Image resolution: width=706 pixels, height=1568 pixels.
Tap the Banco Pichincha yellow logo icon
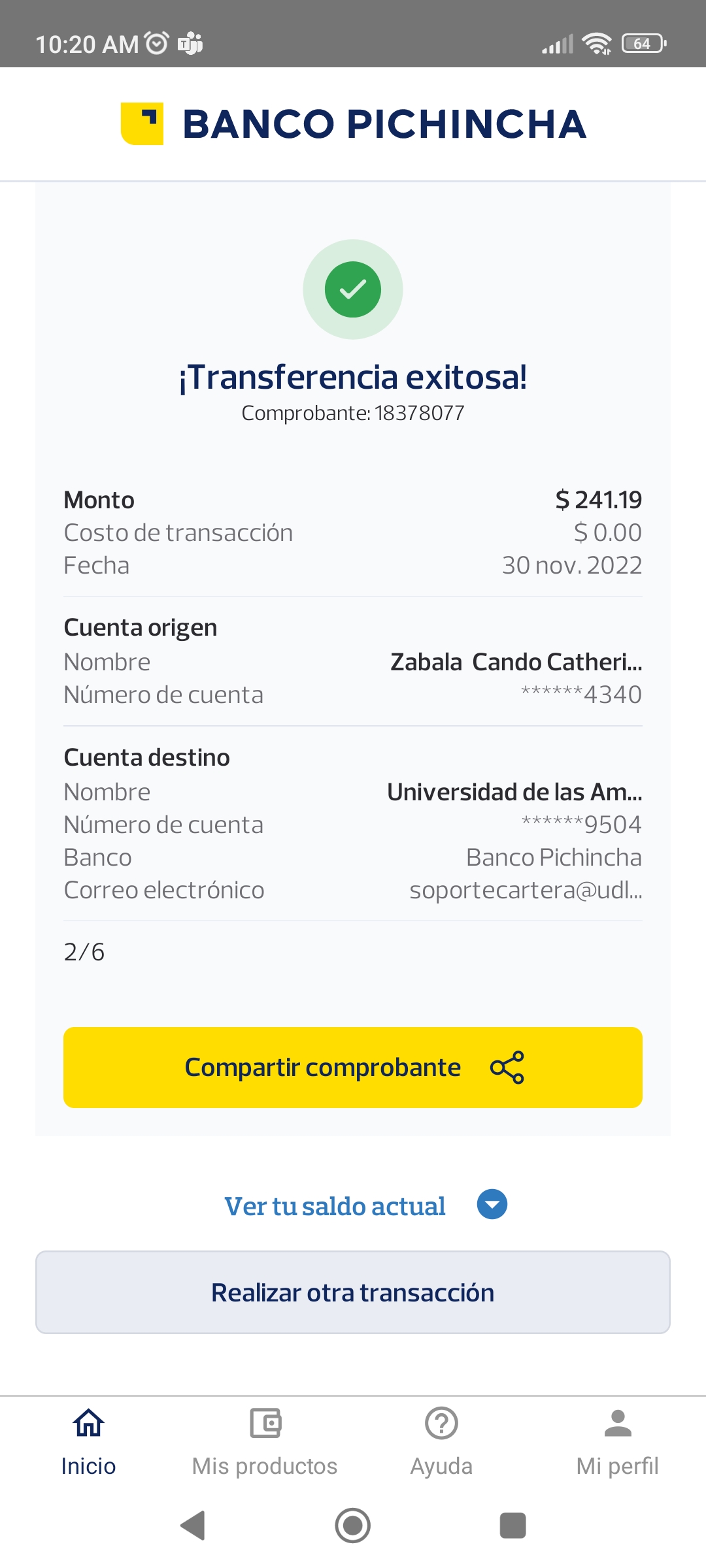142,123
